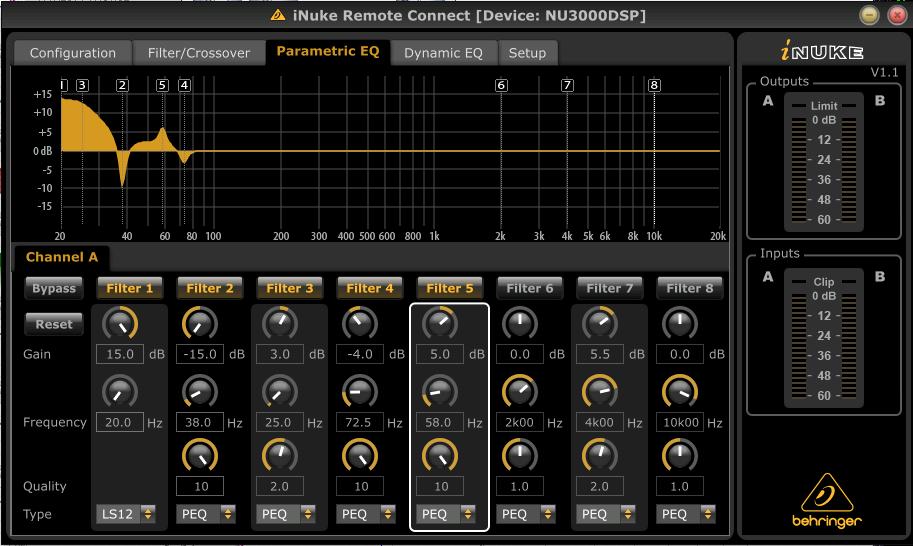The height and width of the screenshot is (546, 913).
Task: Click the Filter 2 frequency knob
Action: point(200,391)
